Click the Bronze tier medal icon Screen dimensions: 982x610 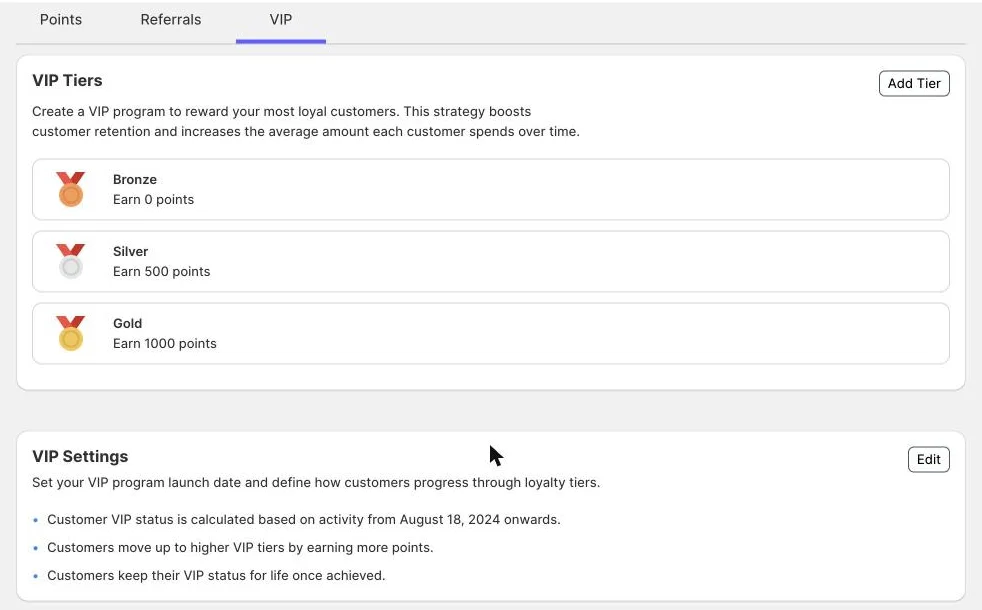(x=71, y=189)
